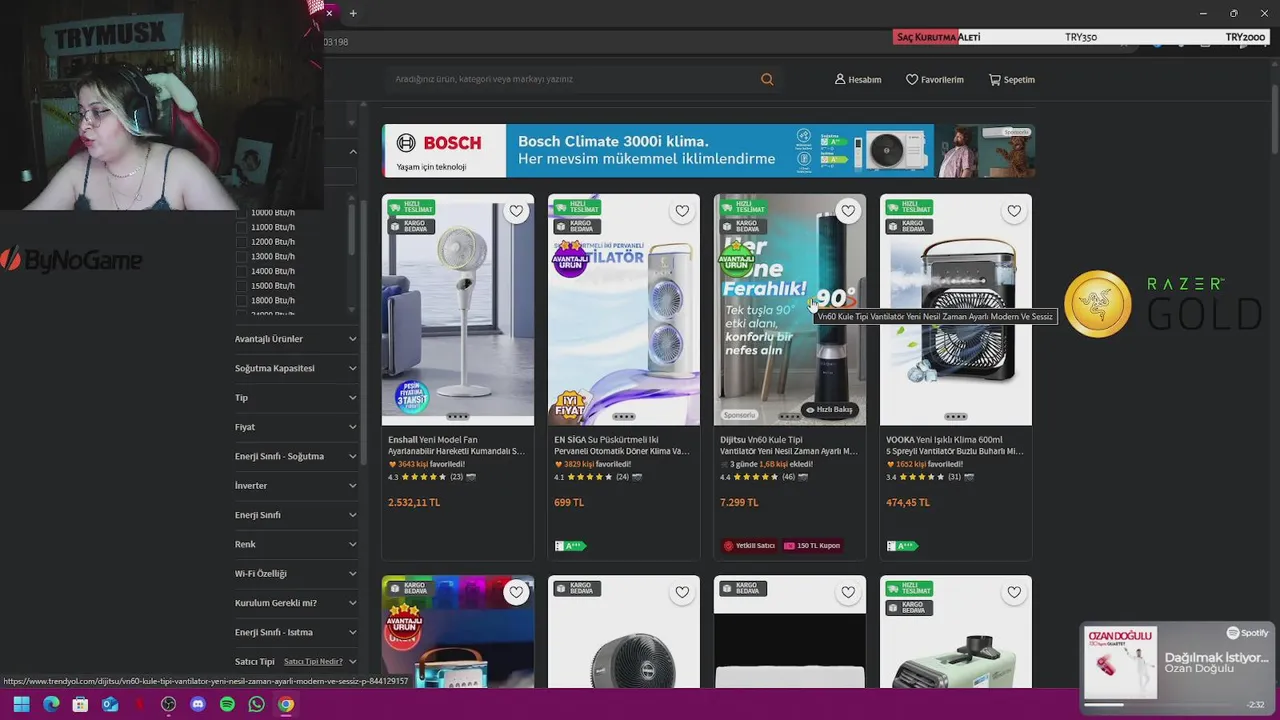Check the 11000 Btu/h filter
1280x720 pixels.
click(x=241, y=227)
